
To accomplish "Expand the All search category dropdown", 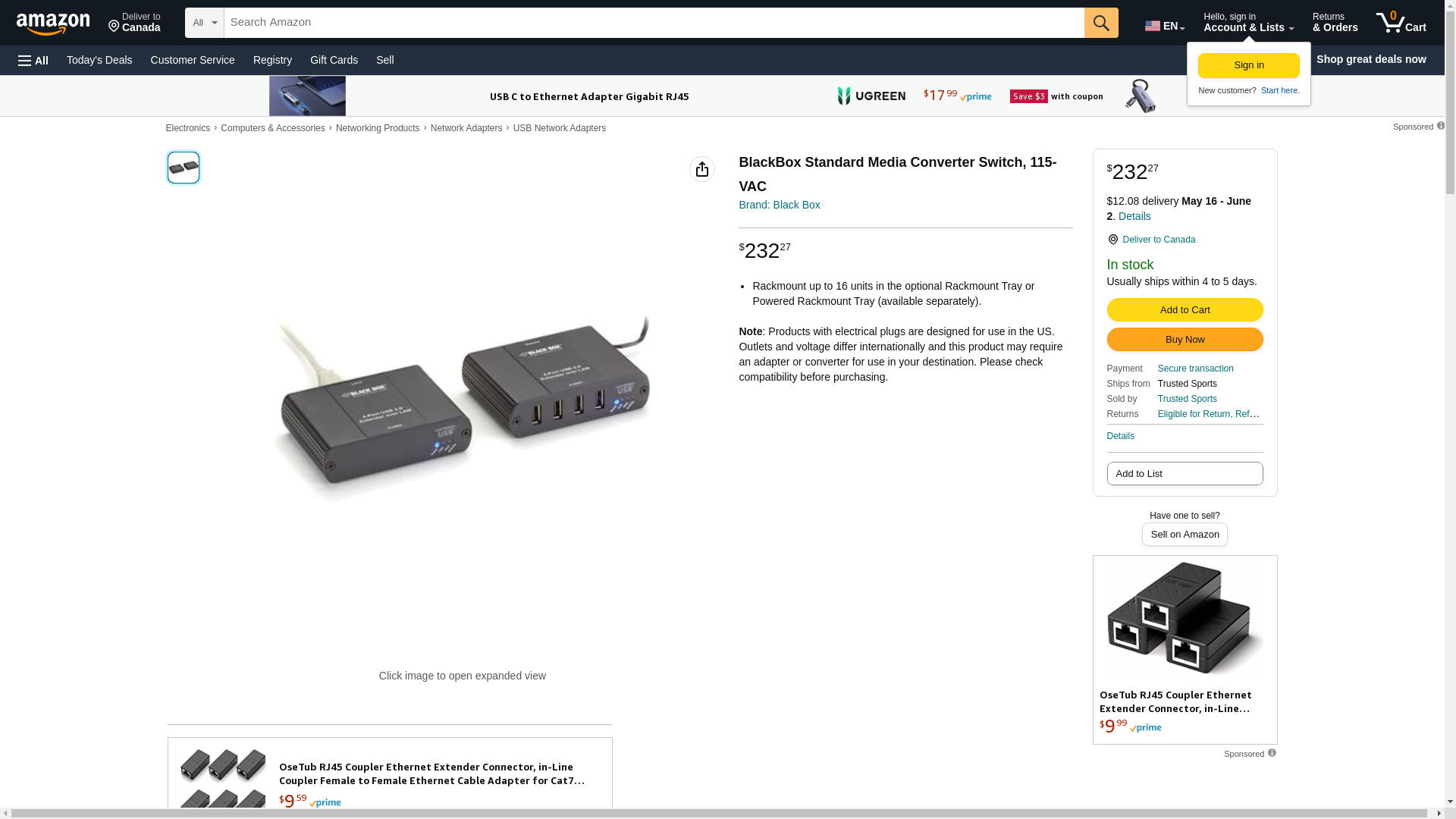I will click(204, 23).
